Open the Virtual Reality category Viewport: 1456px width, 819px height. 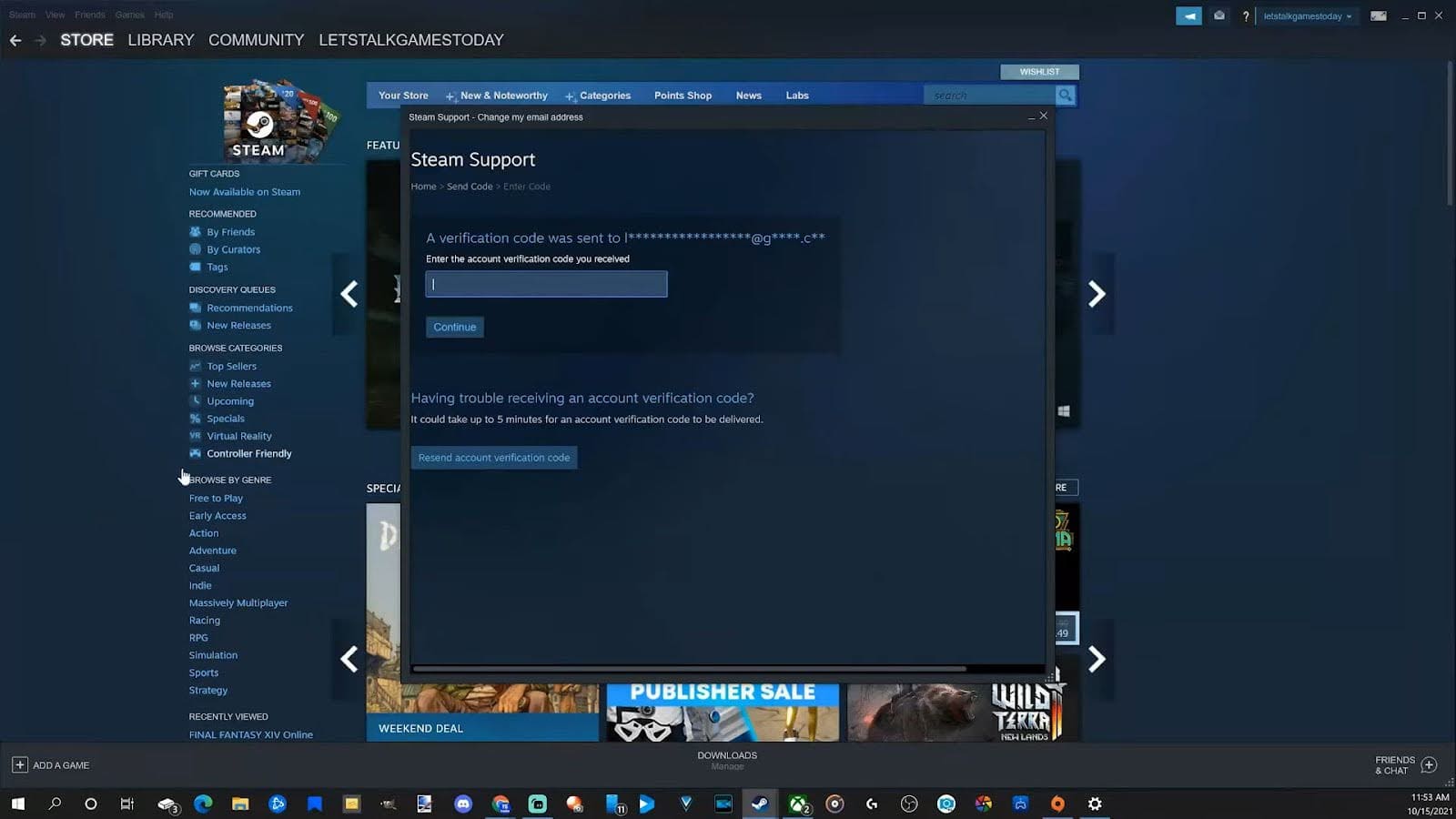(238, 436)
